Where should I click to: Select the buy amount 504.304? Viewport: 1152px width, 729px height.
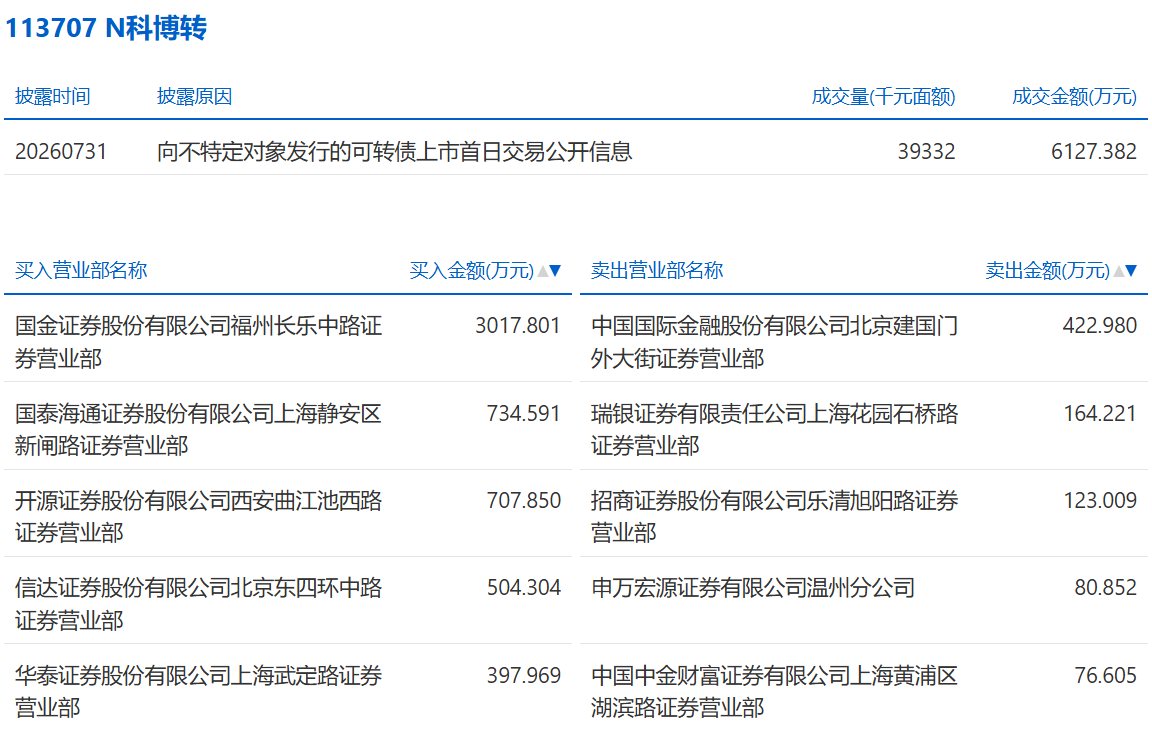click(524, 588)
